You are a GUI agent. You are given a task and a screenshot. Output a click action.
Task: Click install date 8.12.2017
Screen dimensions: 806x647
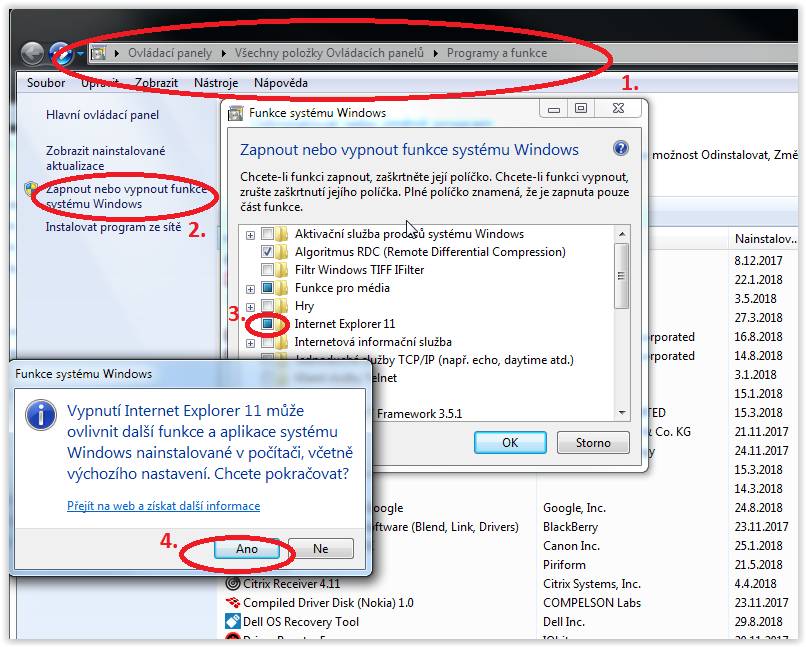point(758,260)
